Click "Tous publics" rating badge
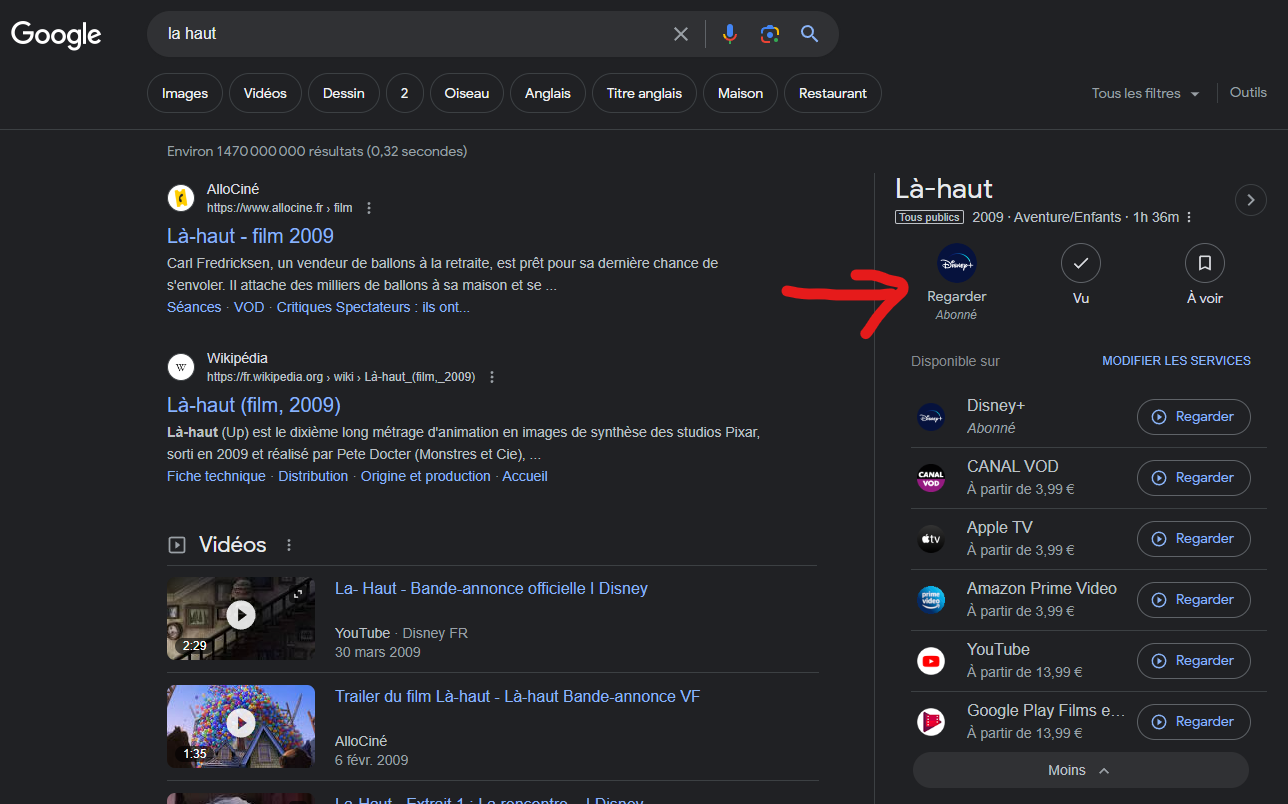 [929, 217]
